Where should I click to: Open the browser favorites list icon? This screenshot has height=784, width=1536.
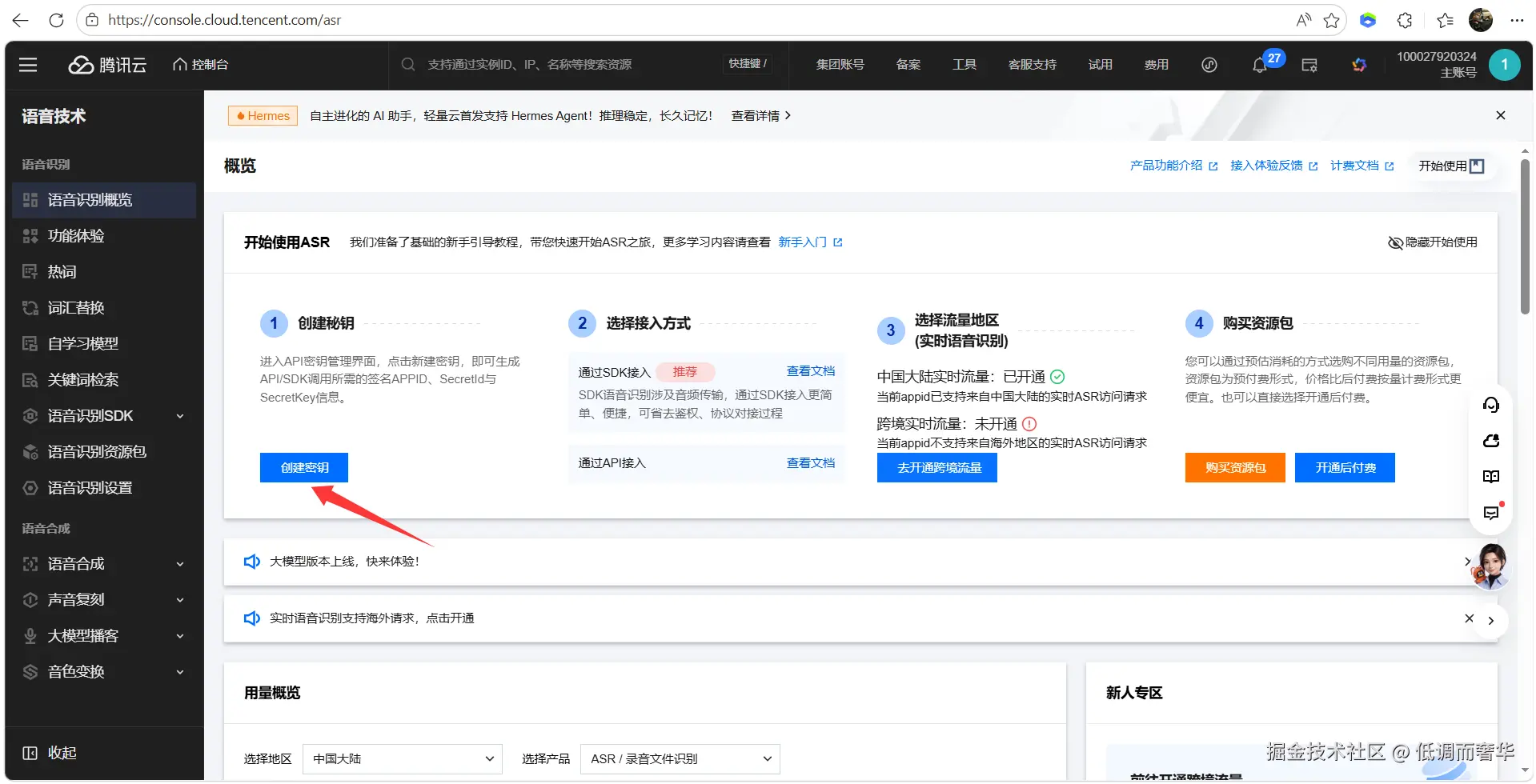(1445, 20)
